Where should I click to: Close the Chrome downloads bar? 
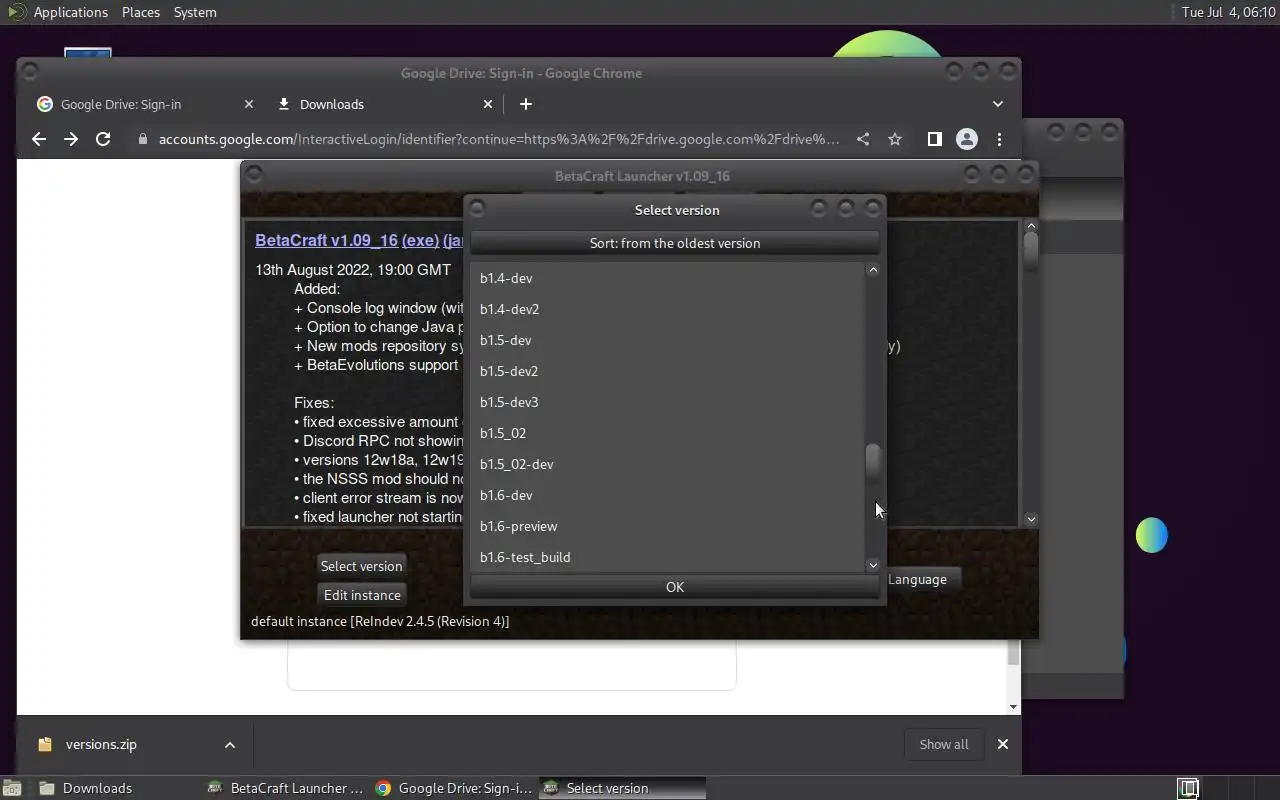click(x=1002, y=744)
